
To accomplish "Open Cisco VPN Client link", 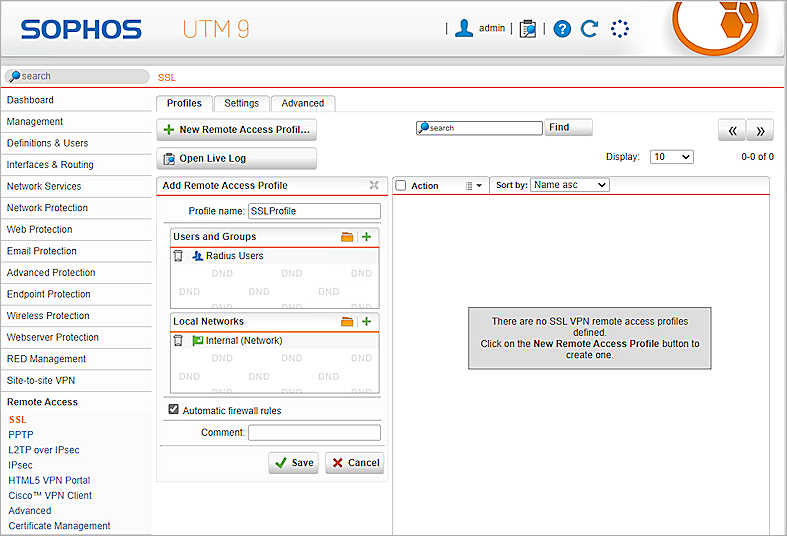I will [50, 495].
